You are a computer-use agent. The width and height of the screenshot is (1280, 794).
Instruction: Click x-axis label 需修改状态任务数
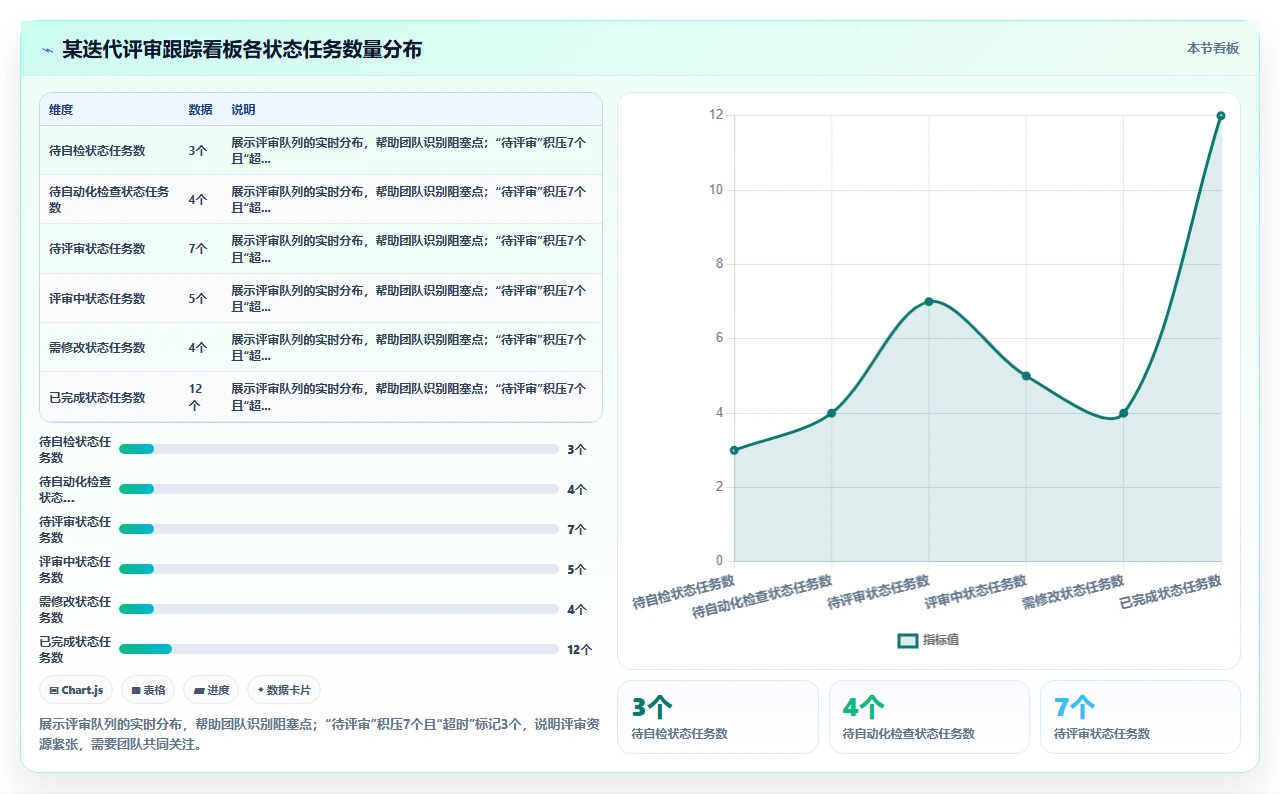click(x=1074, y=591)
